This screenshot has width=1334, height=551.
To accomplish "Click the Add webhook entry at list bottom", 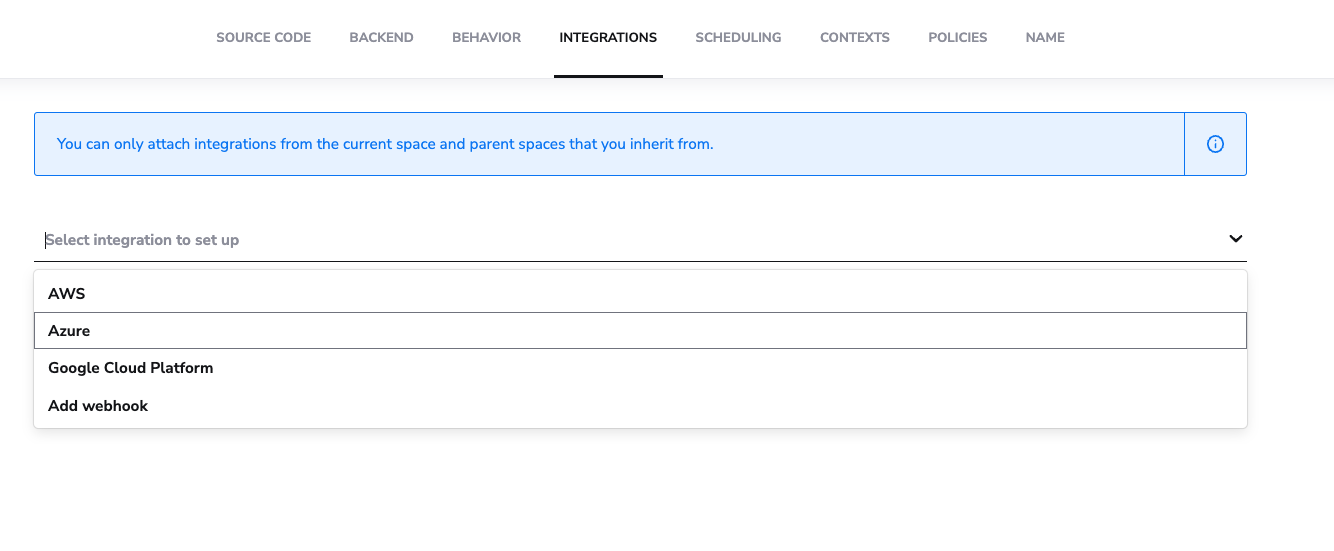I will point(98,406).
